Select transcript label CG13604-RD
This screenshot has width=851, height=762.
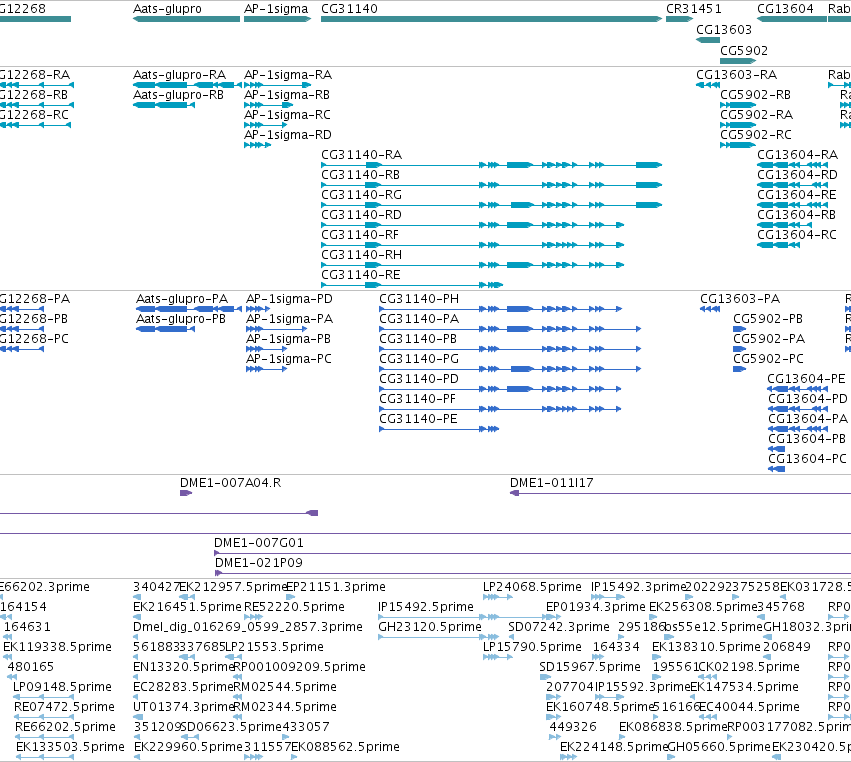point(797,175)
